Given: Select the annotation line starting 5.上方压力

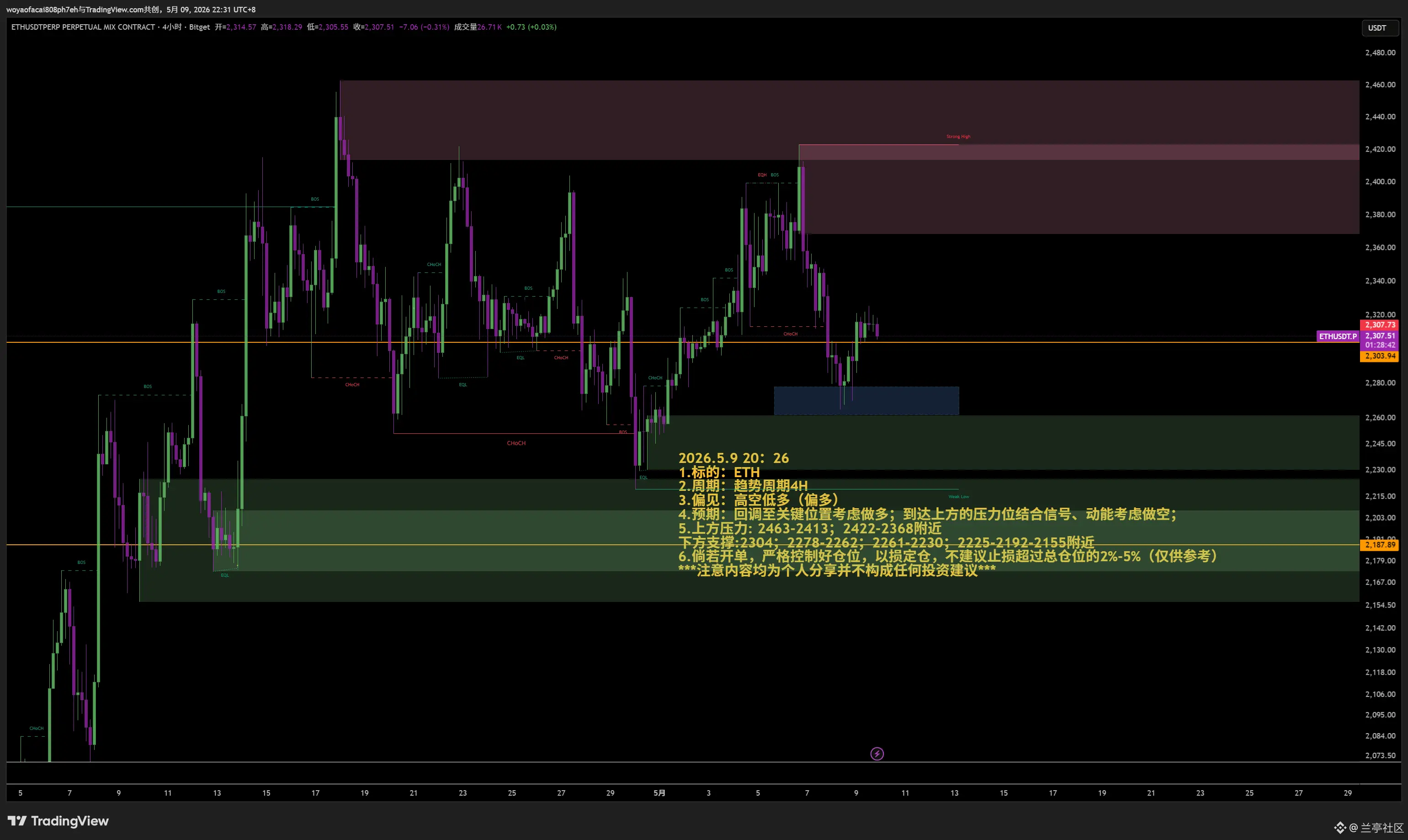Looking at the screenshot, I should coord(810,528).
